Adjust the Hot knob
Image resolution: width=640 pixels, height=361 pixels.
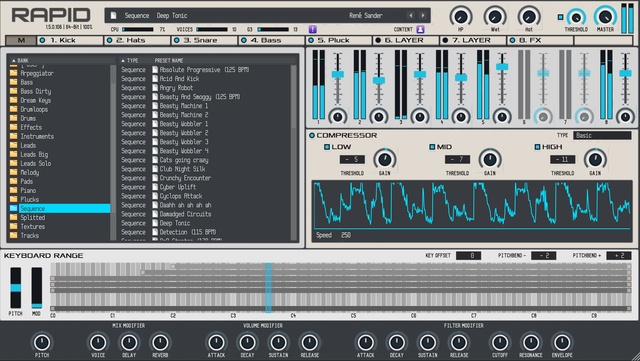click(x=529, y=17)
